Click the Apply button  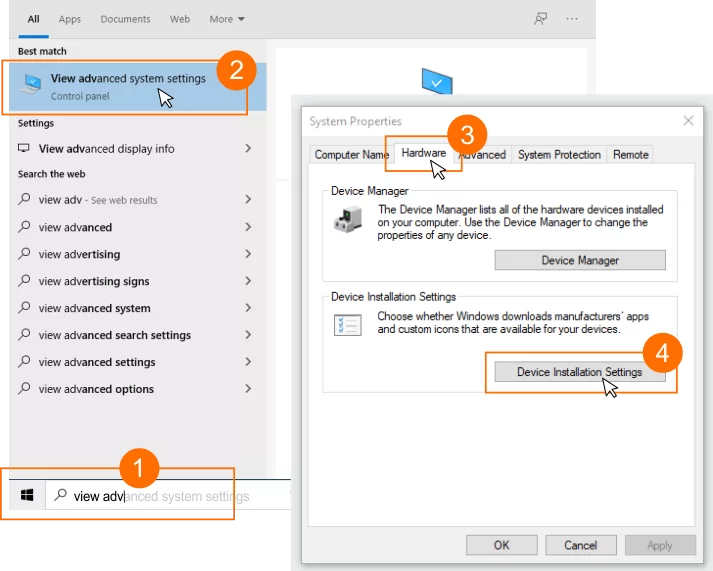click(660, 545)
